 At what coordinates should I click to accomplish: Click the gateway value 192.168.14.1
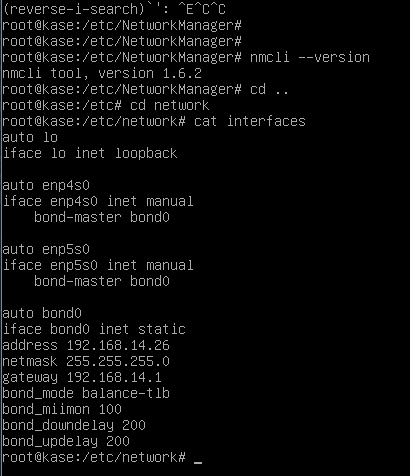click(114, 377)
